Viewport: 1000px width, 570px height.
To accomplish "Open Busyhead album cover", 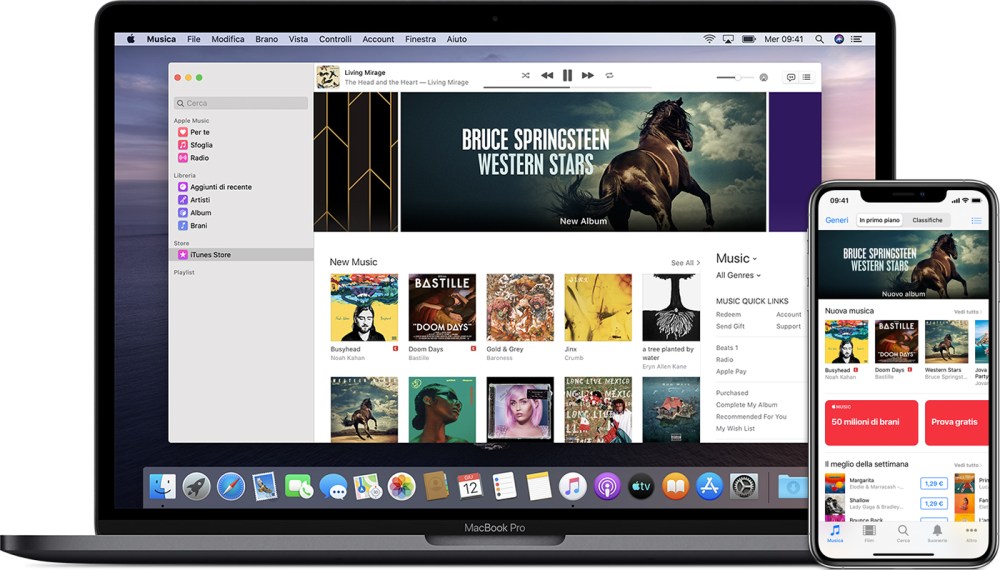I will pyautogui.click(x=364, y=307).
